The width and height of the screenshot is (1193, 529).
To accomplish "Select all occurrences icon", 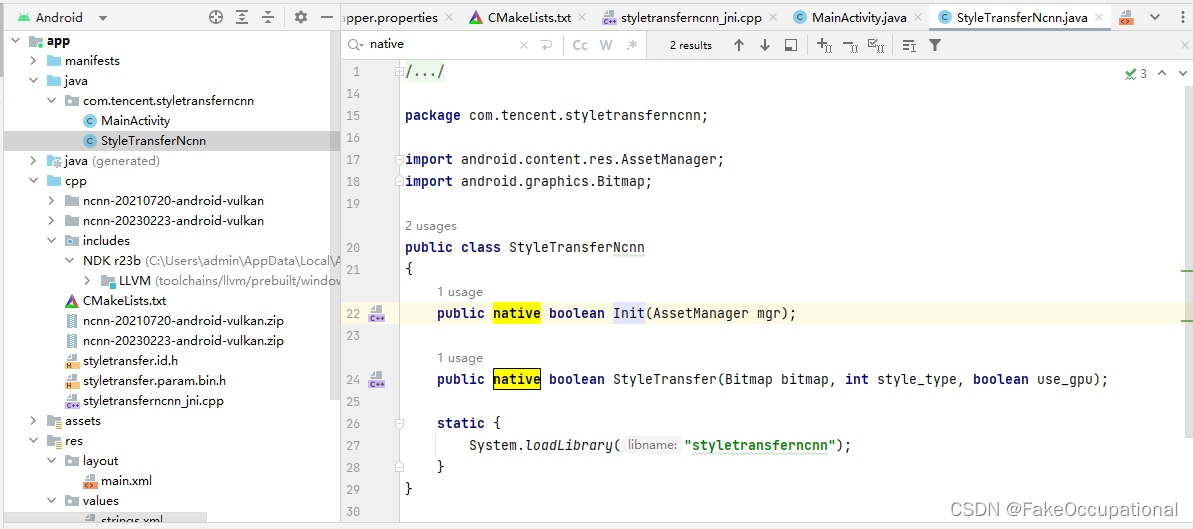I will (x=875, y=46).
